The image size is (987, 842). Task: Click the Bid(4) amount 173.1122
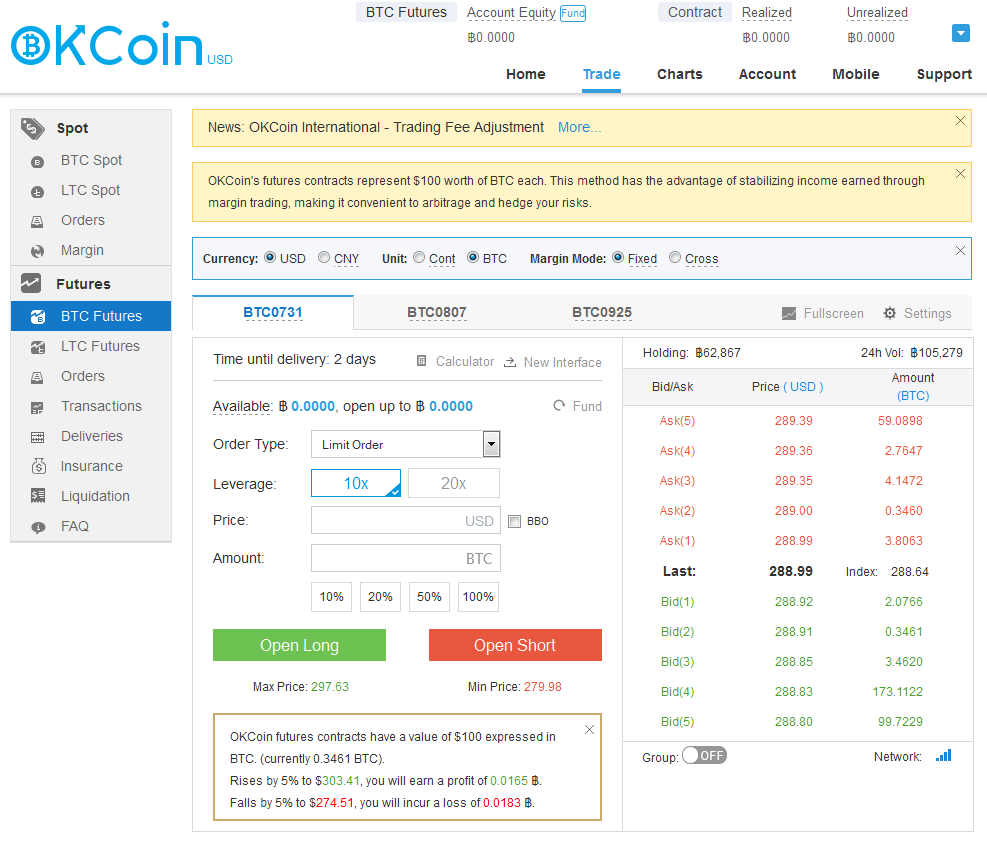coord(897,692)
